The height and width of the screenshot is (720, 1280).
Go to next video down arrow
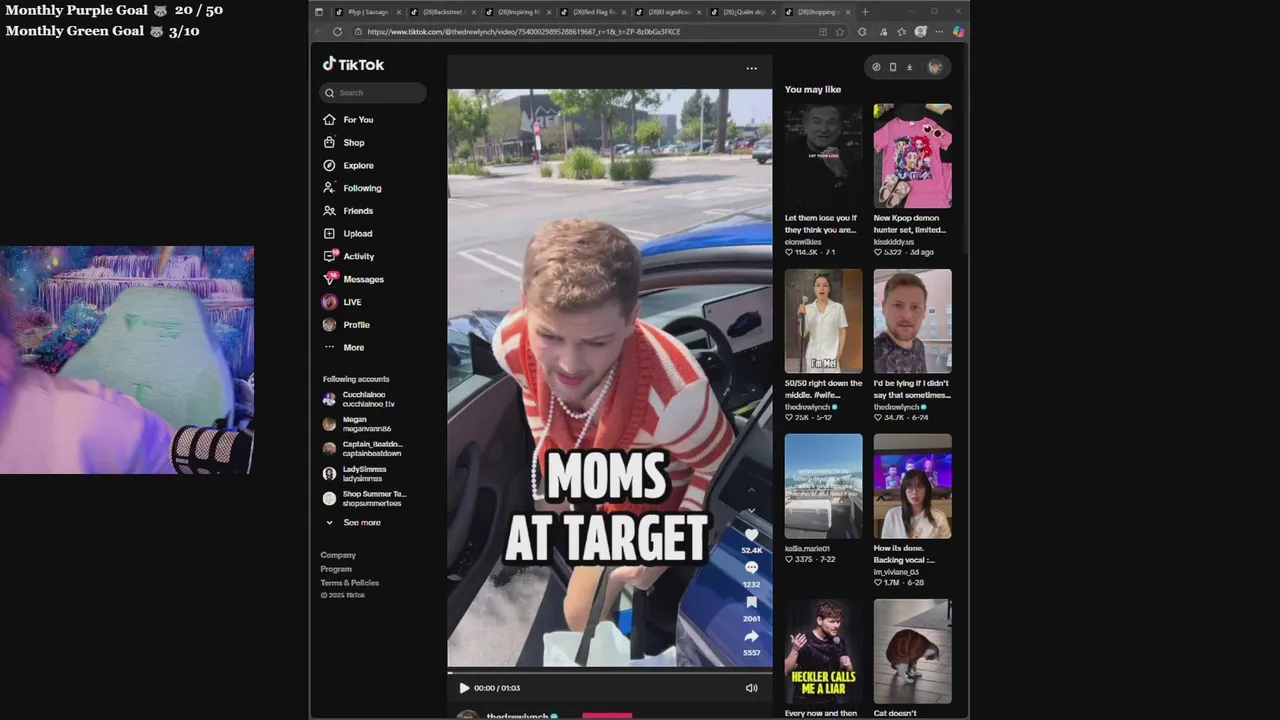click(752, 510)
